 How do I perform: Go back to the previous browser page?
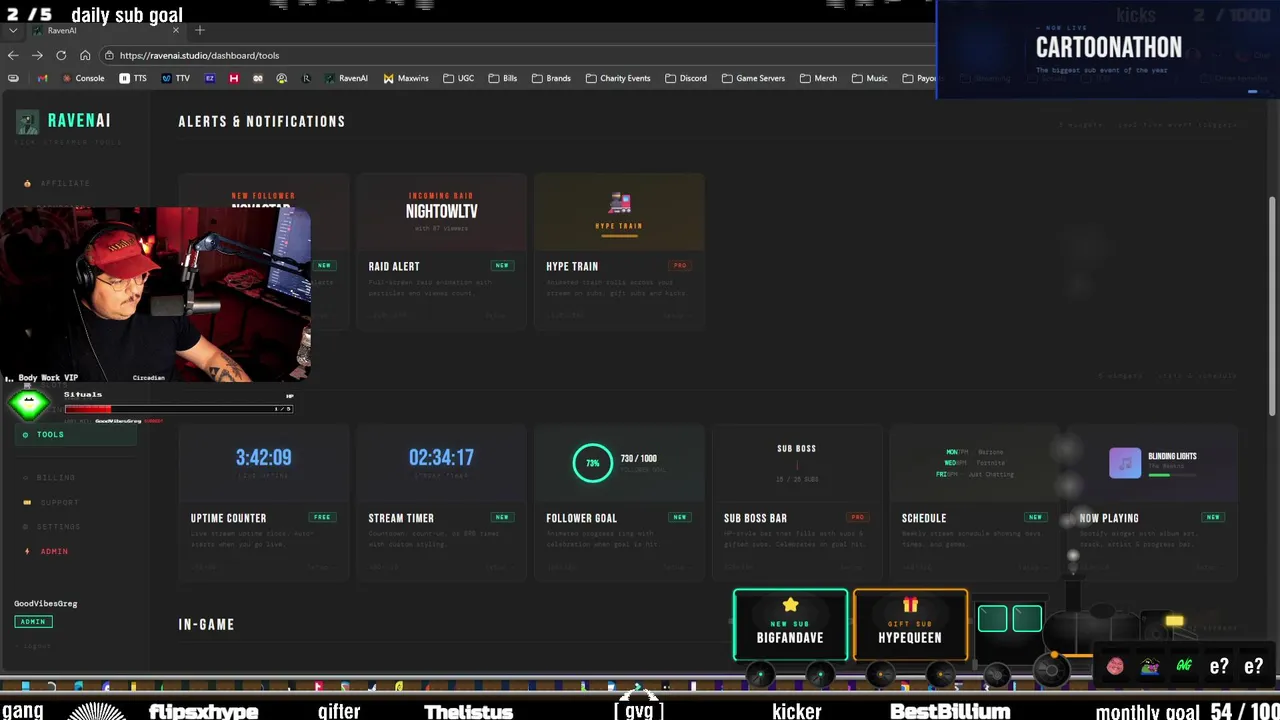(x=13, y=55)
